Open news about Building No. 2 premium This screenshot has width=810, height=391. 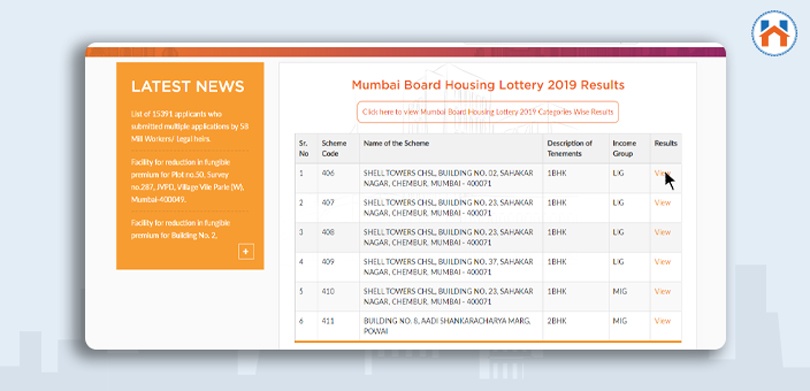point(180,229)
